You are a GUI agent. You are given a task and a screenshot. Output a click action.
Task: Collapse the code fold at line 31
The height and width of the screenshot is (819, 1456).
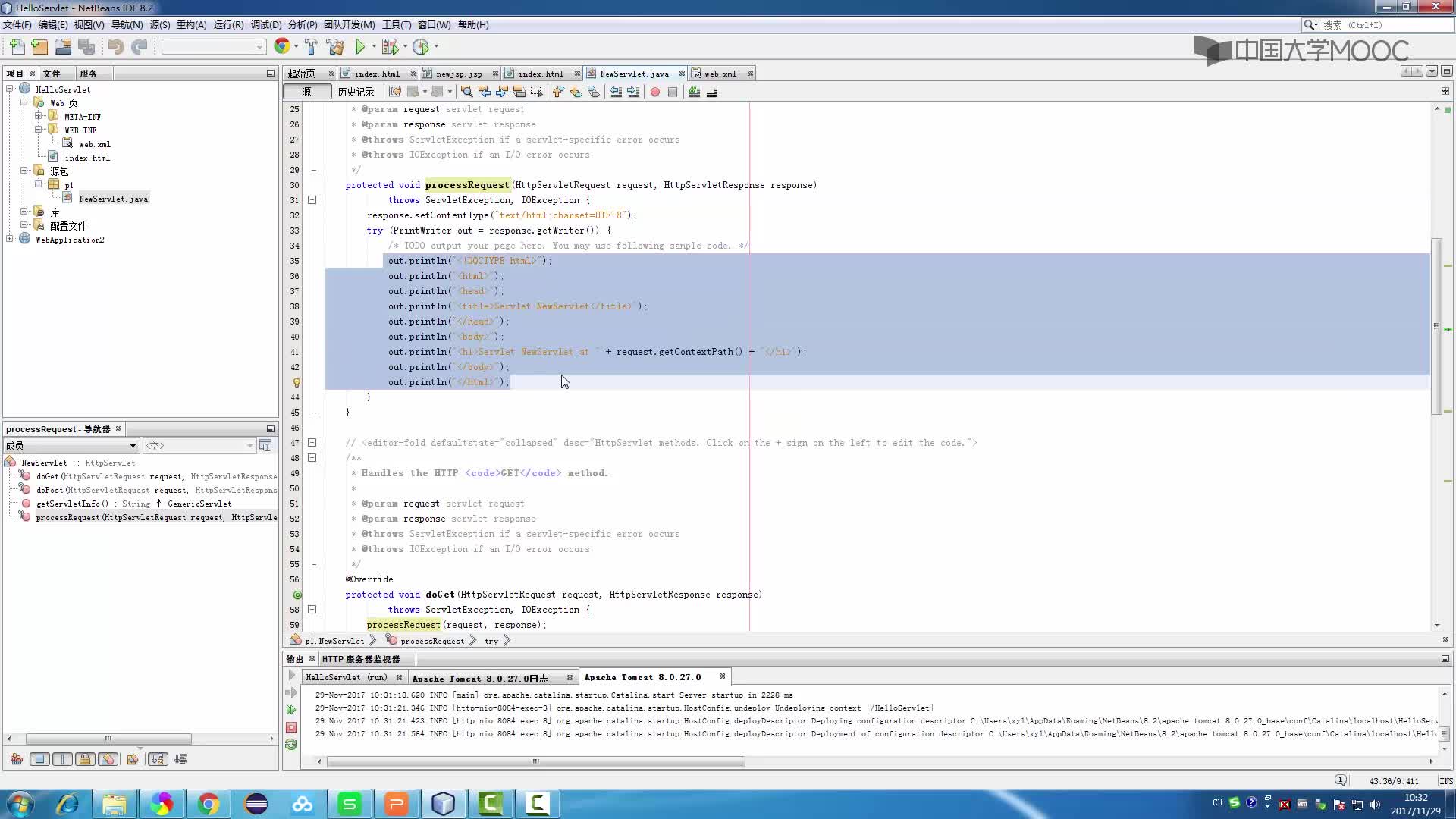[x=312, y=200]
